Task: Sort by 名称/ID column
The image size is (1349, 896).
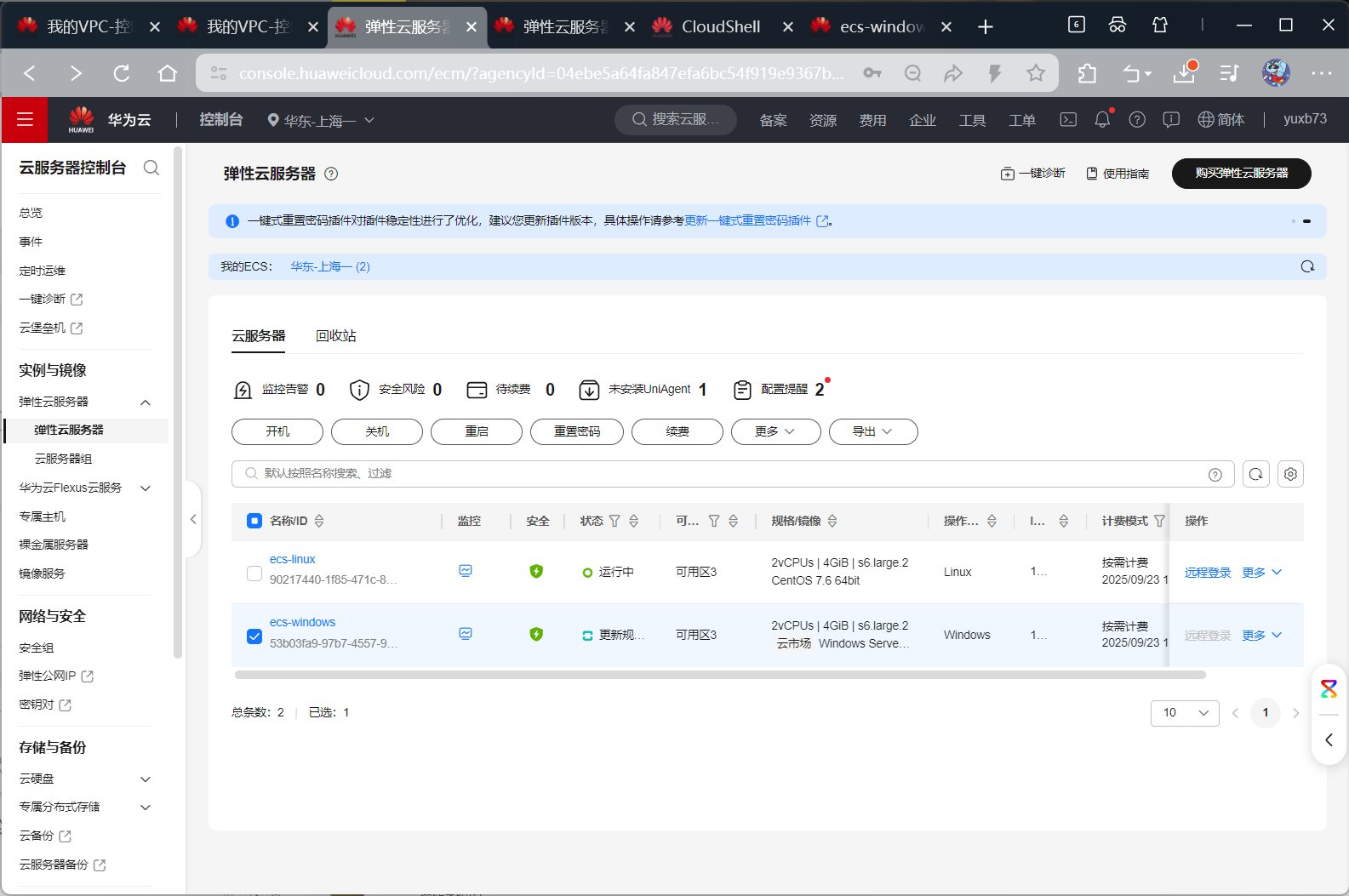Action: click(319, 521)
